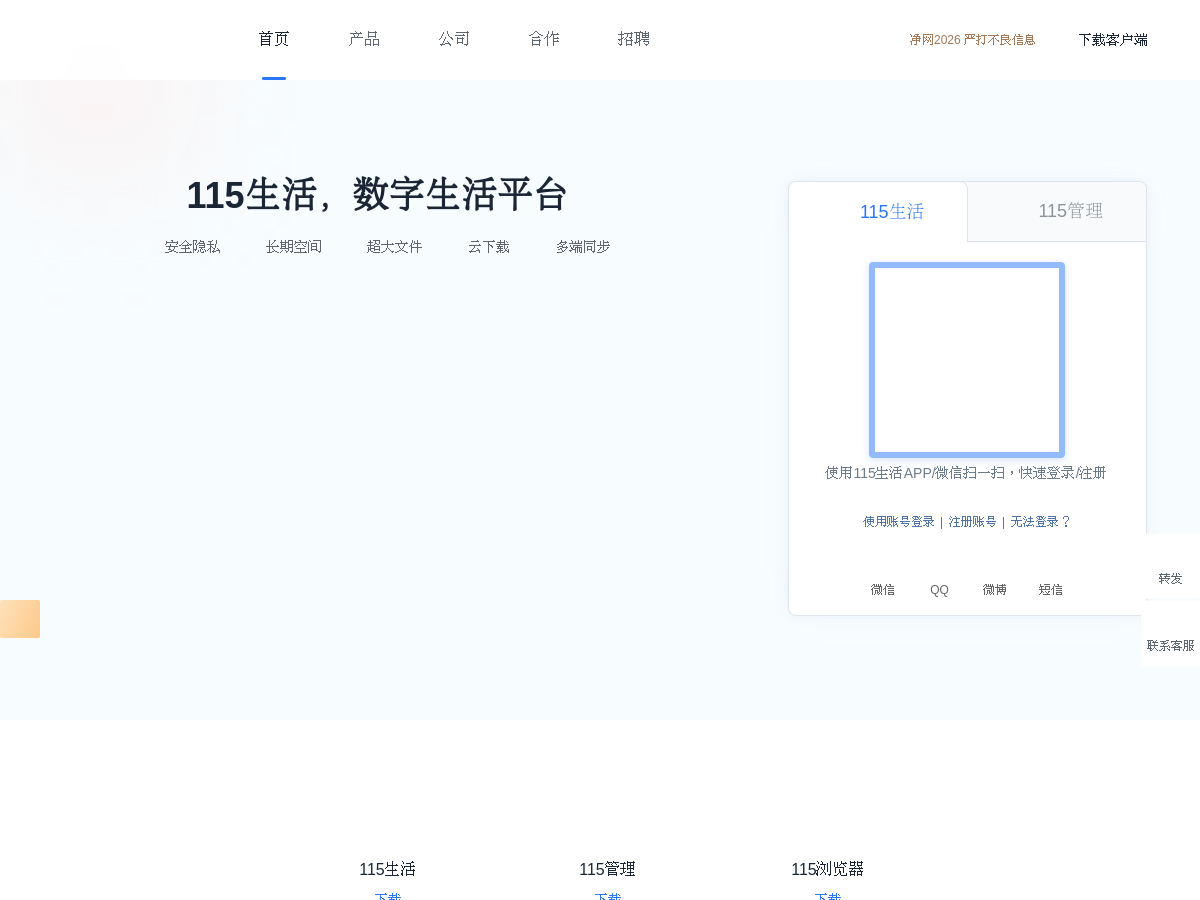This screenshot has width=1200, height=900.
Task: Switch to the 115生活 login tab
Action: tap(891, 211)
